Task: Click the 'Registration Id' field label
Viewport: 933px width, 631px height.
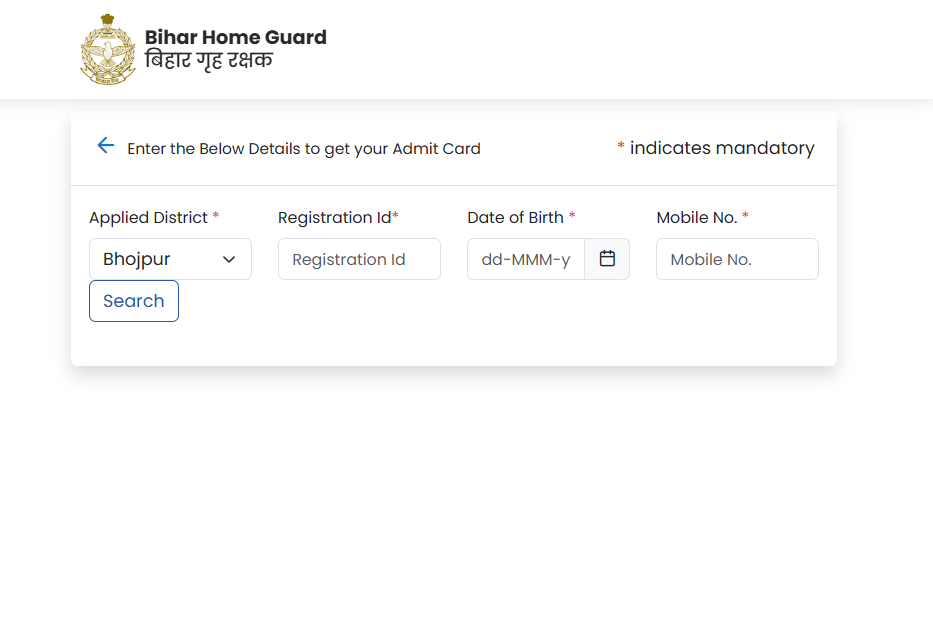Action: 334,217
